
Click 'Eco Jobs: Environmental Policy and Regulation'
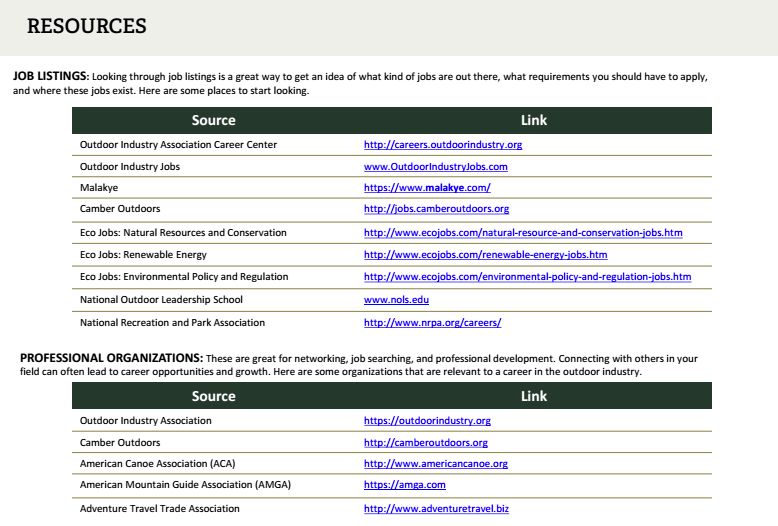184,277
